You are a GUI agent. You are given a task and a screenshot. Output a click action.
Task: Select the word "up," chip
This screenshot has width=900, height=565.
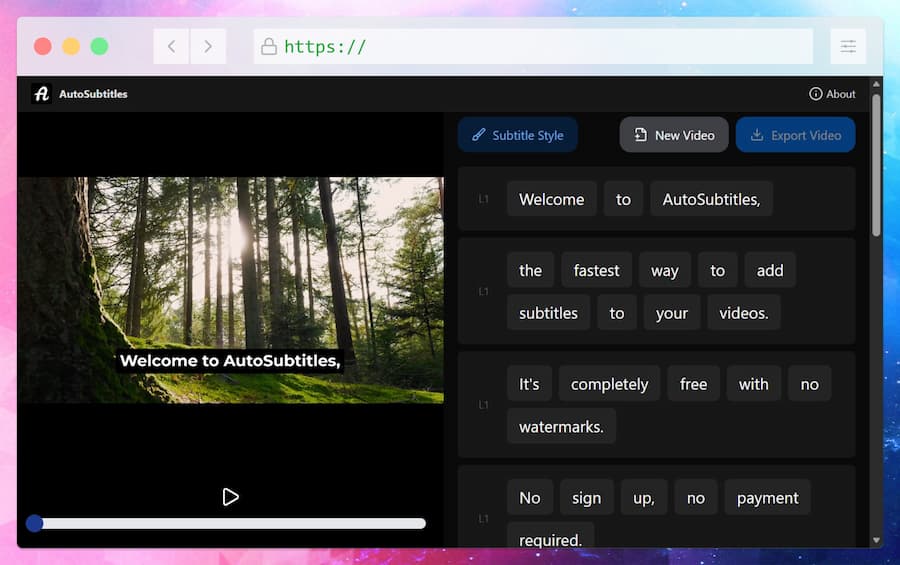643,497
